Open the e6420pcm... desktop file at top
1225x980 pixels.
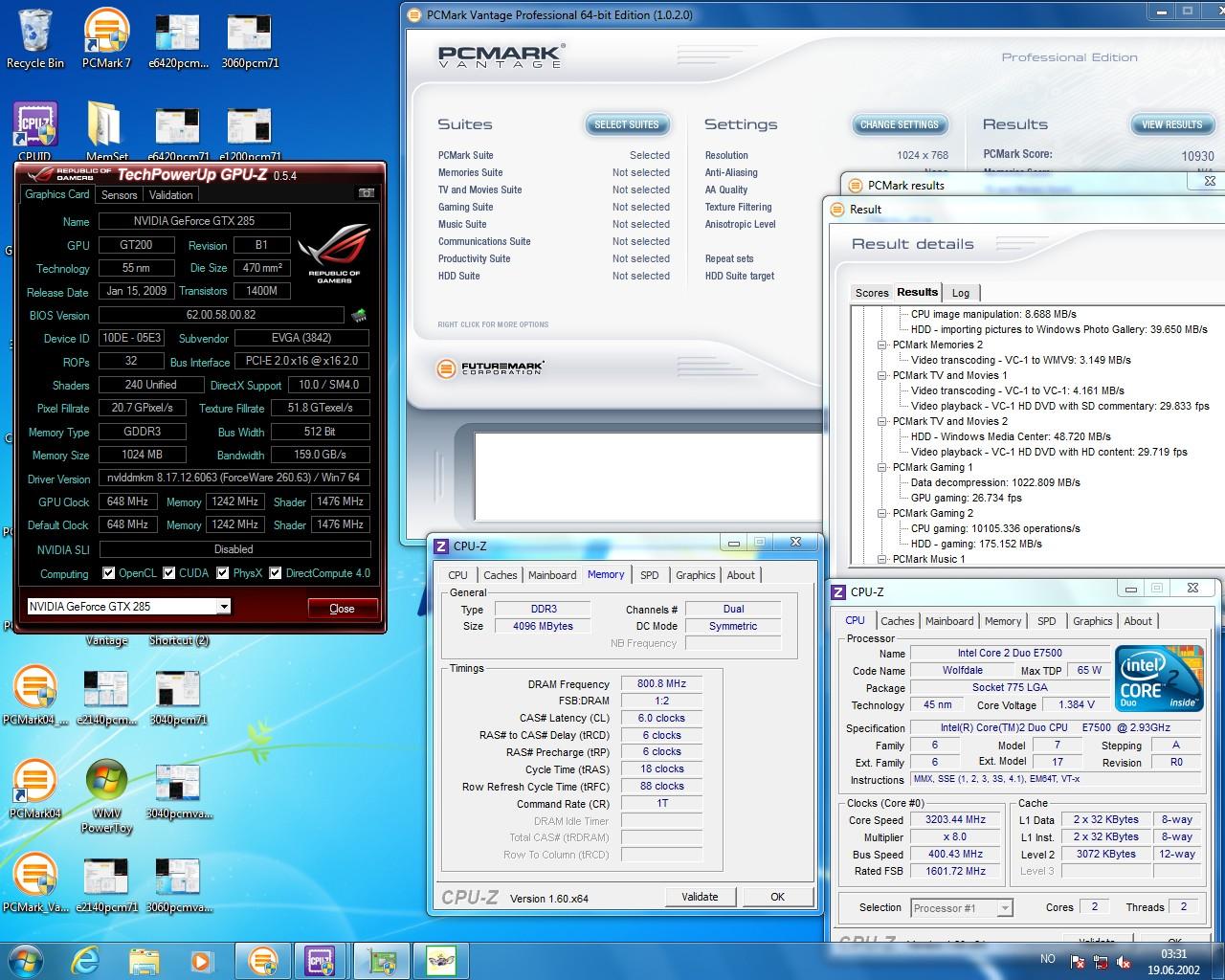(x=178, y=38)
